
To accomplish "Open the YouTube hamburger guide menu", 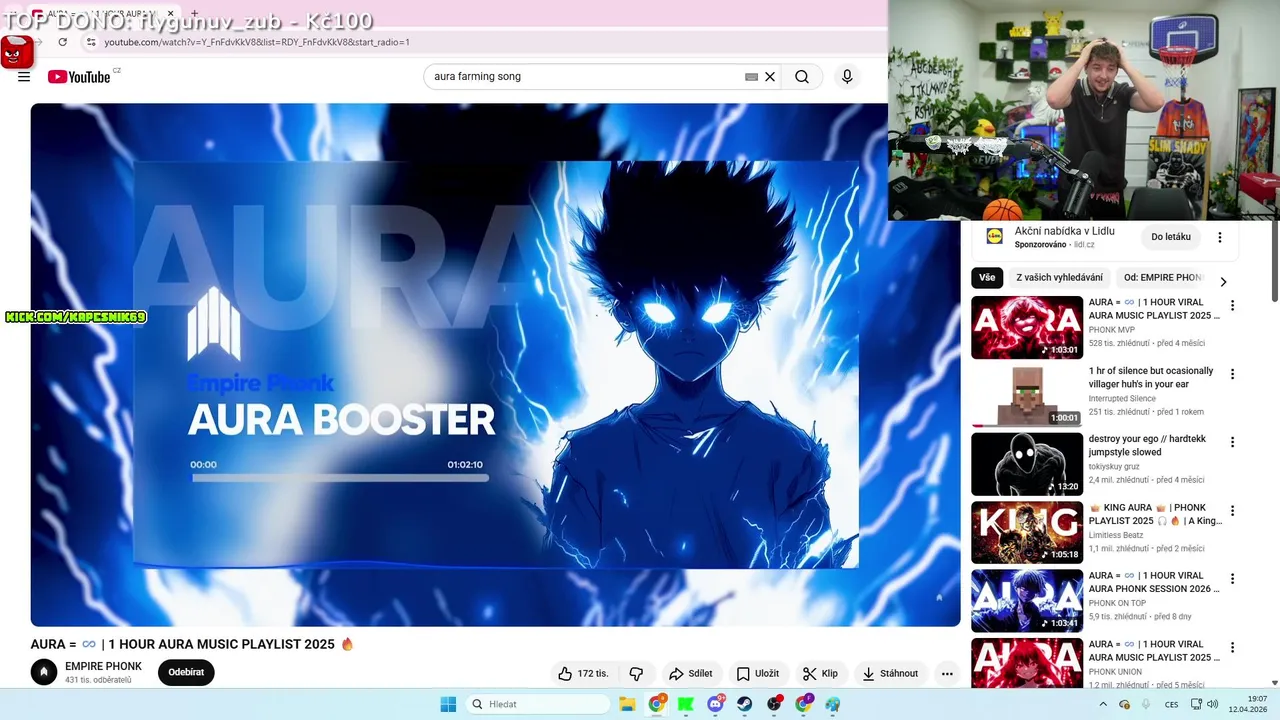I will click(24, 77).
